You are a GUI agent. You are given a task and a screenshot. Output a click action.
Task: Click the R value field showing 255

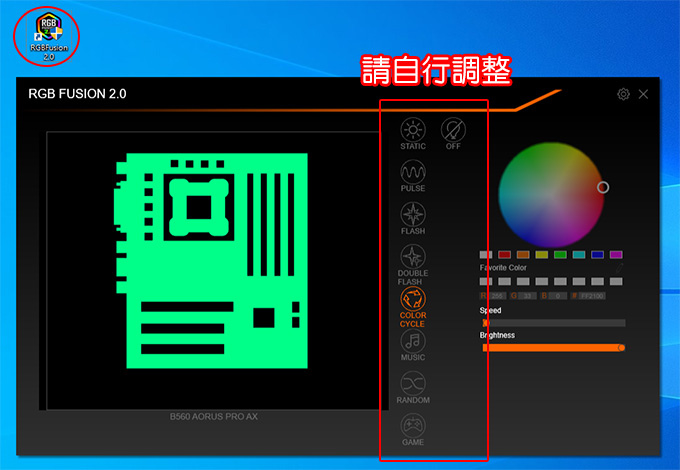tap(497, 296)
